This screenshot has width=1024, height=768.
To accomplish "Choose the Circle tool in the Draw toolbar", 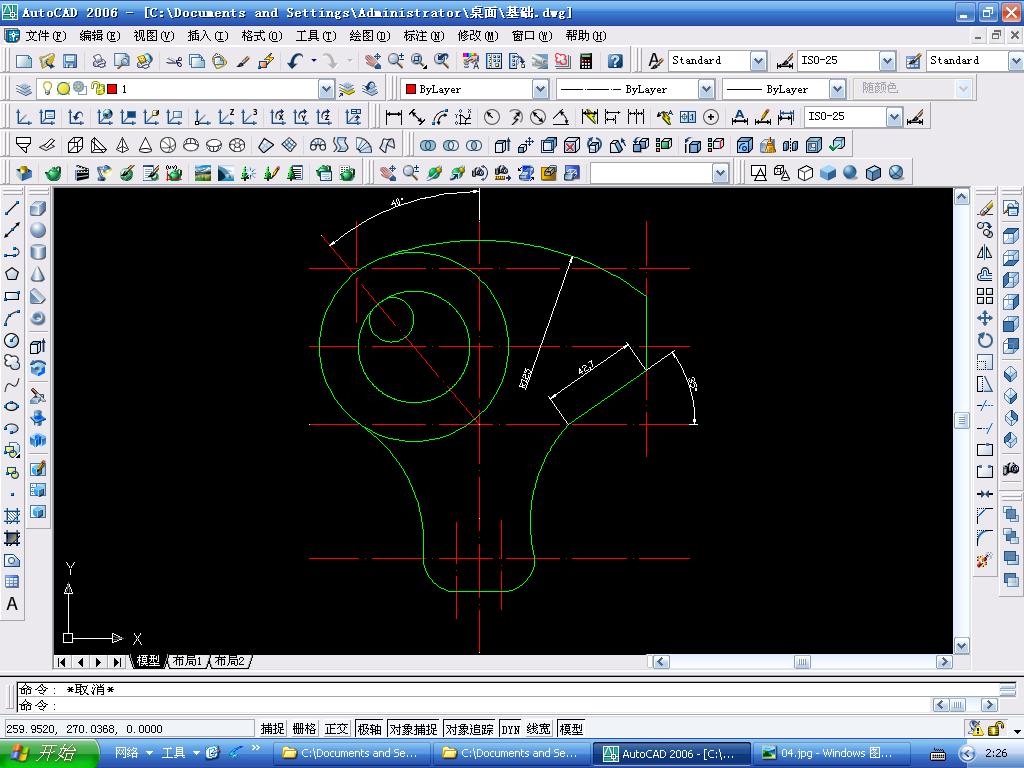I will 12,340.
